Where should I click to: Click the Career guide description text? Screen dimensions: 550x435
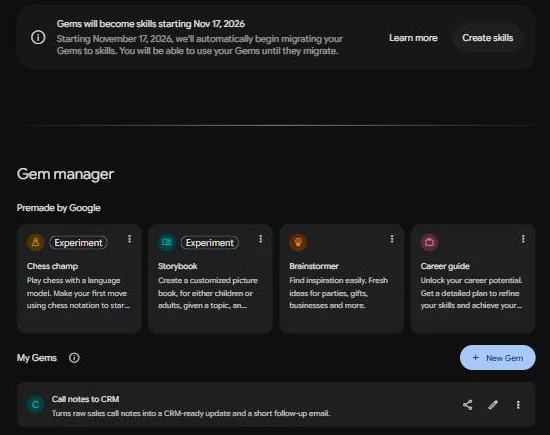tap(471, 293)
